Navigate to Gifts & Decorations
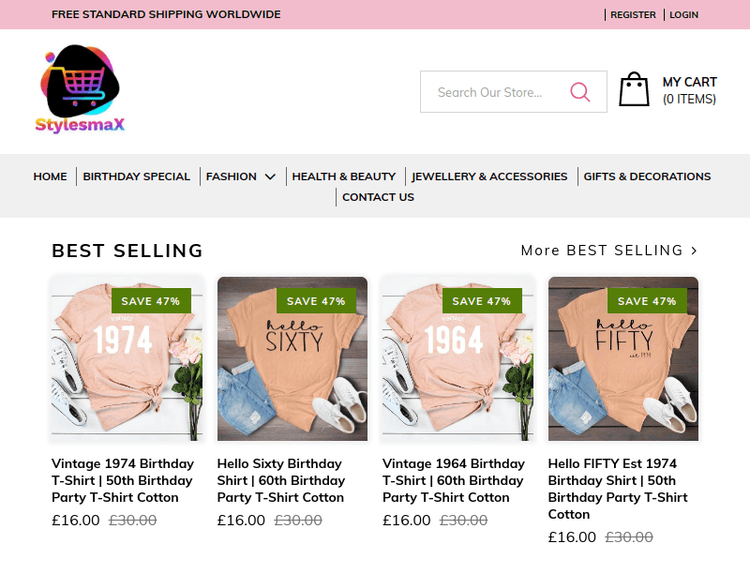 647,176
